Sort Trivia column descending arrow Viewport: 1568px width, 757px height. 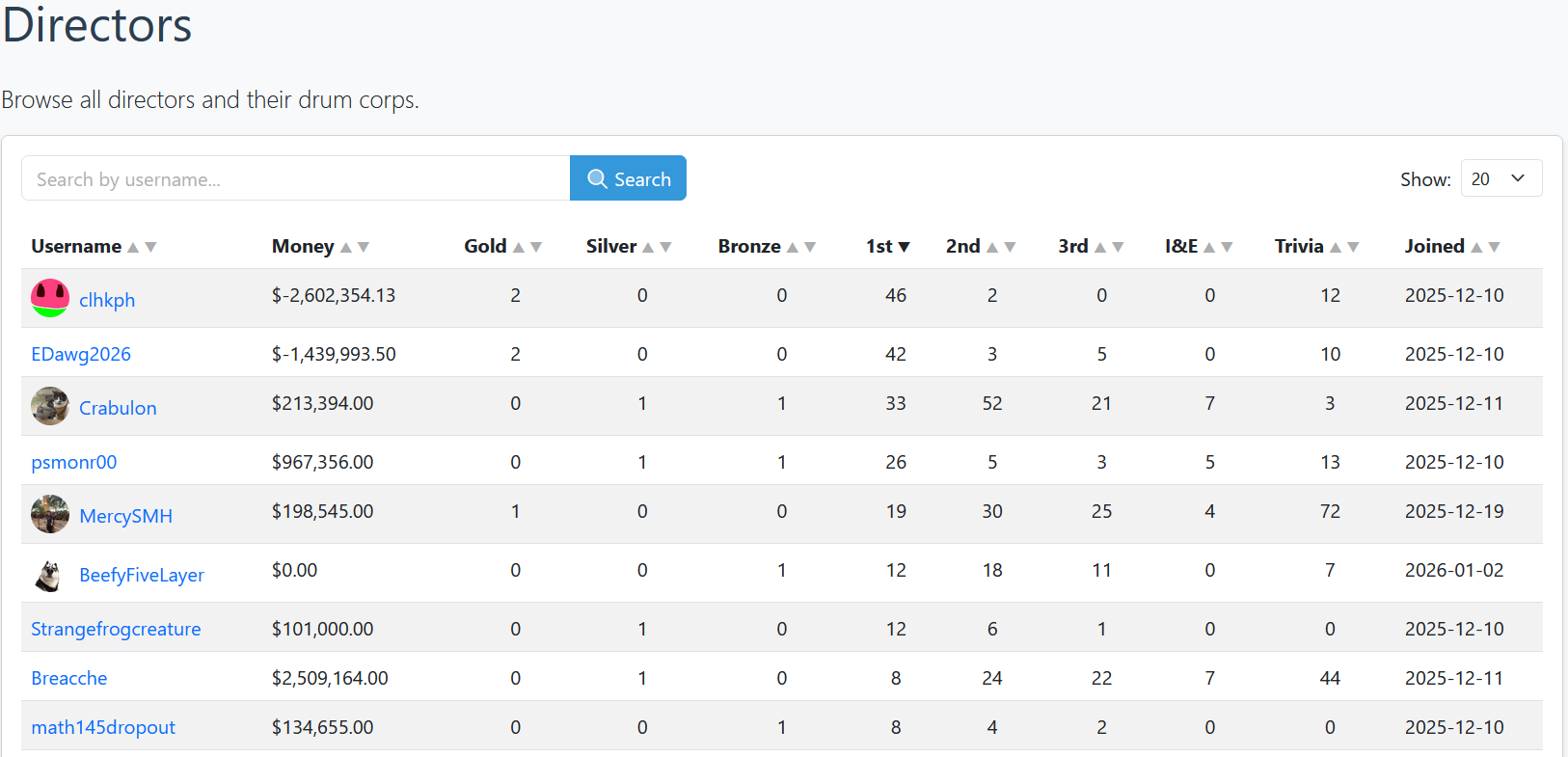pyautogui.click(x=1353, y=247)
